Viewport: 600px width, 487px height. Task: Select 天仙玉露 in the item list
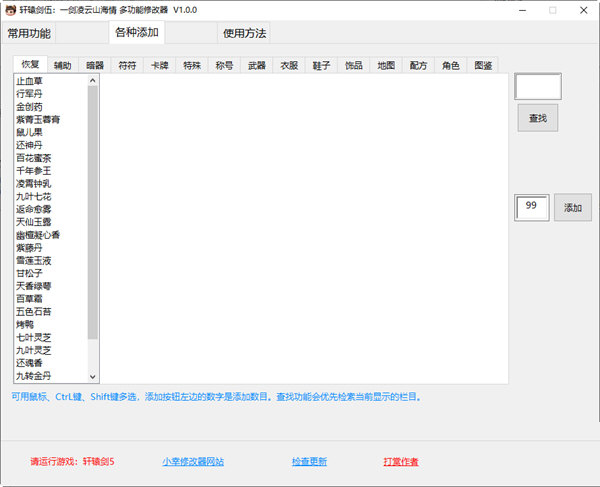(34, 222)
